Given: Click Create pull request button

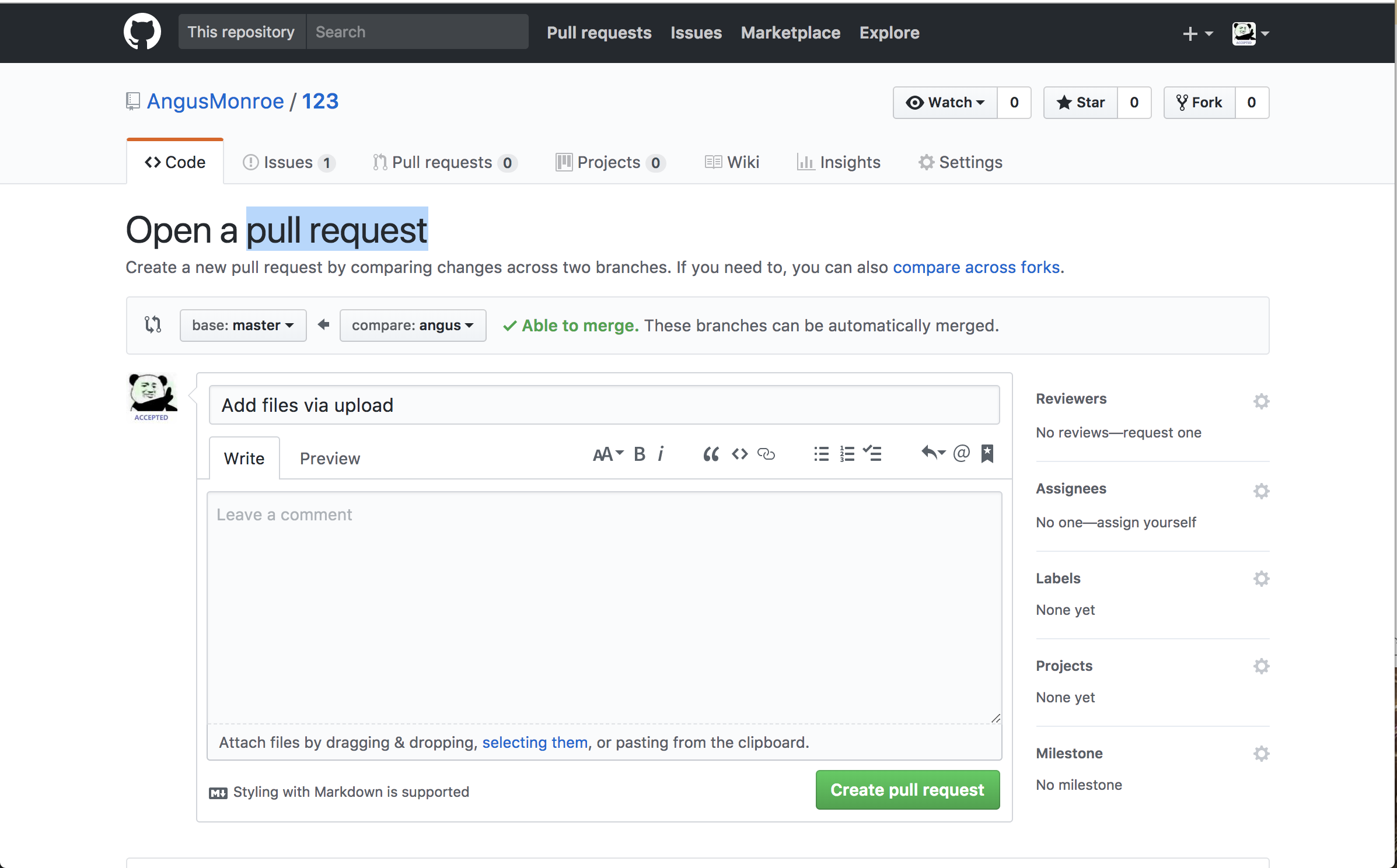Looking at the screenshot, I should (x=907, y=790).
